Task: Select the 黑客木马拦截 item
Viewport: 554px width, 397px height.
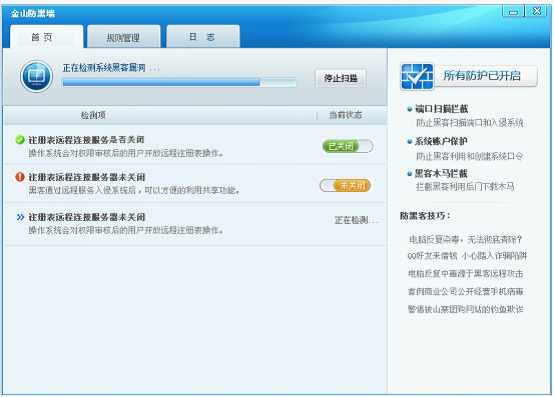Action: 441,173
